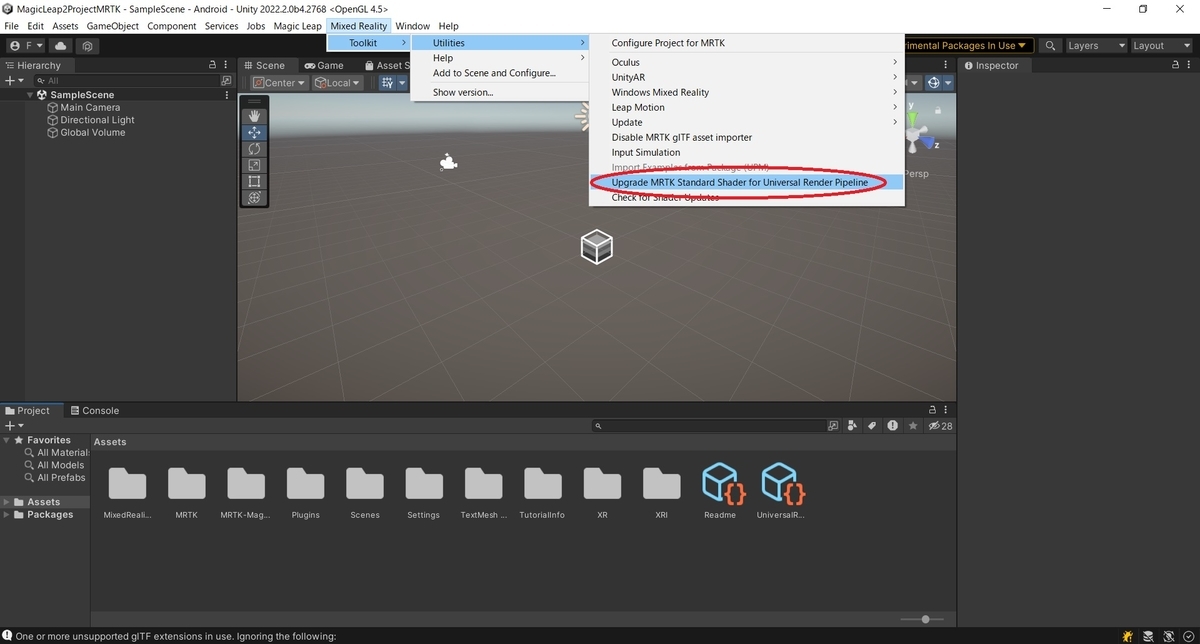
Task: Toggle hidden packages visibility (28)
Action: click(x=940, y=426)
